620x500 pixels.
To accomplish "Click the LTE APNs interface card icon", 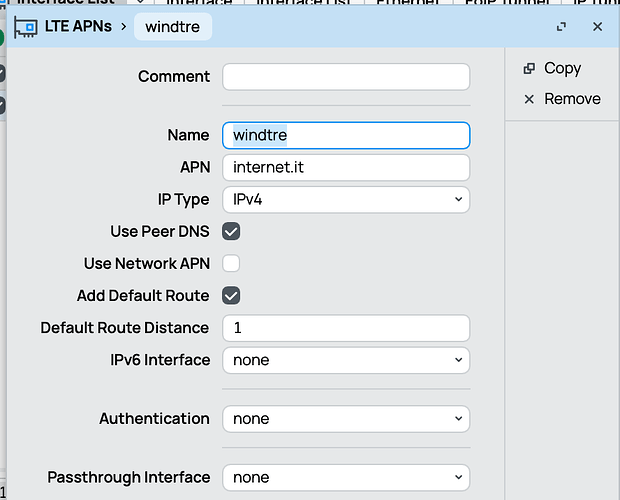I will pyautogui.click(x=26, y=27).
